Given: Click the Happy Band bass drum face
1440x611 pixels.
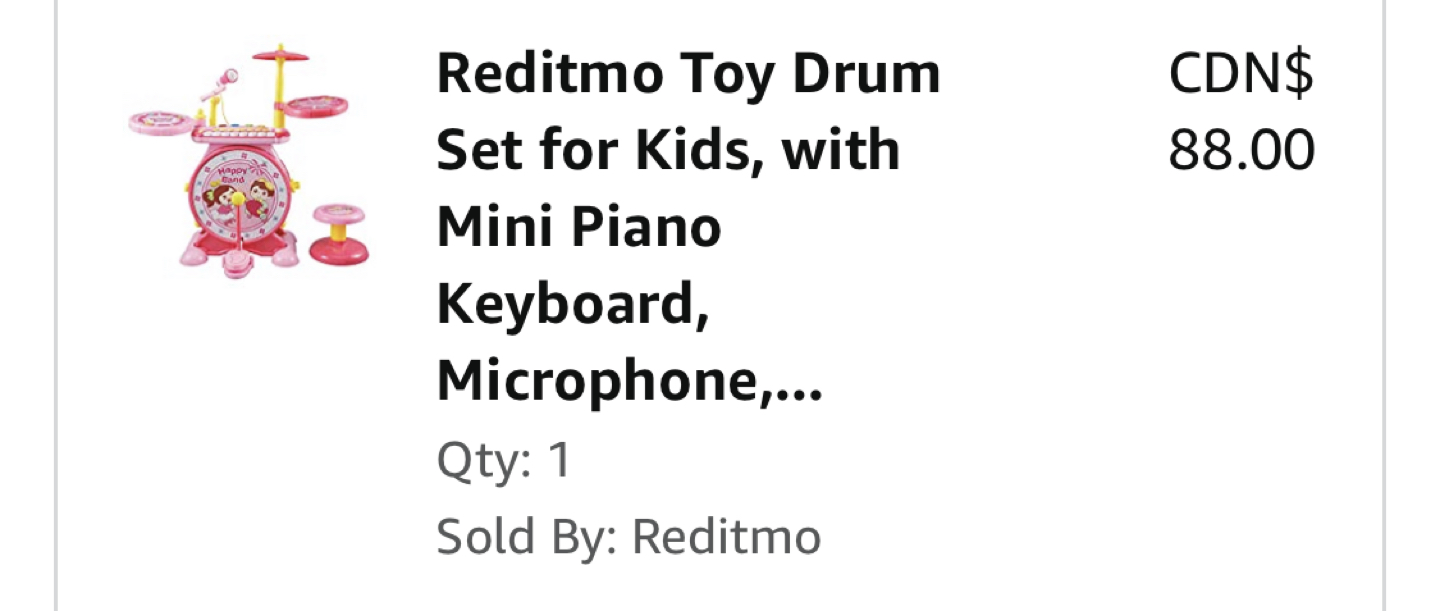Looking at the screenshot, I should pos(238,192).
